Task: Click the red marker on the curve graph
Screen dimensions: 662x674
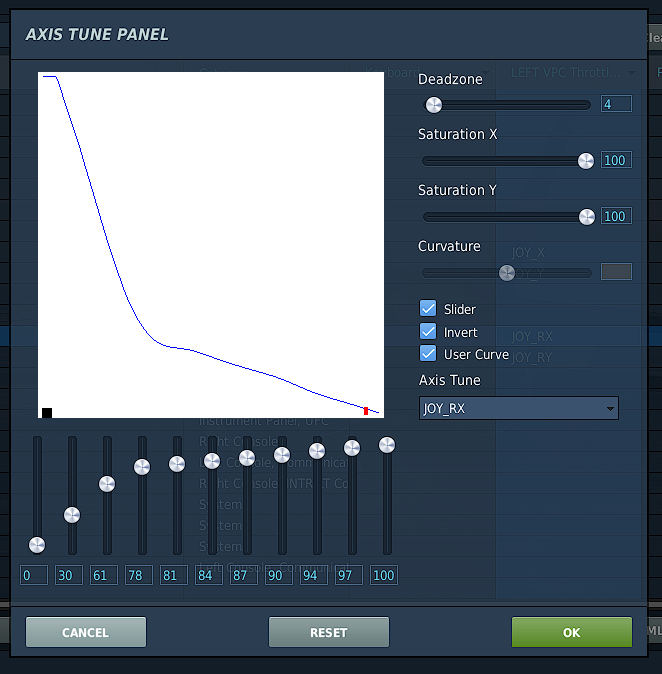Action: [366, 411]
